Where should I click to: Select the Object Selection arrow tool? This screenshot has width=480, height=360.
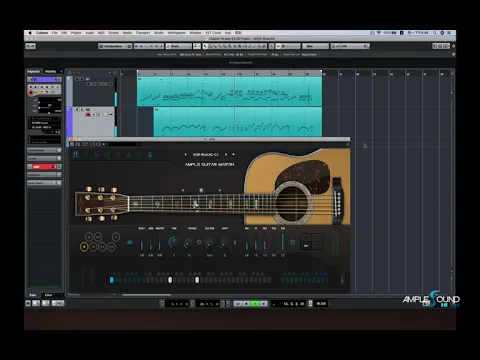[x=205, y=46]
